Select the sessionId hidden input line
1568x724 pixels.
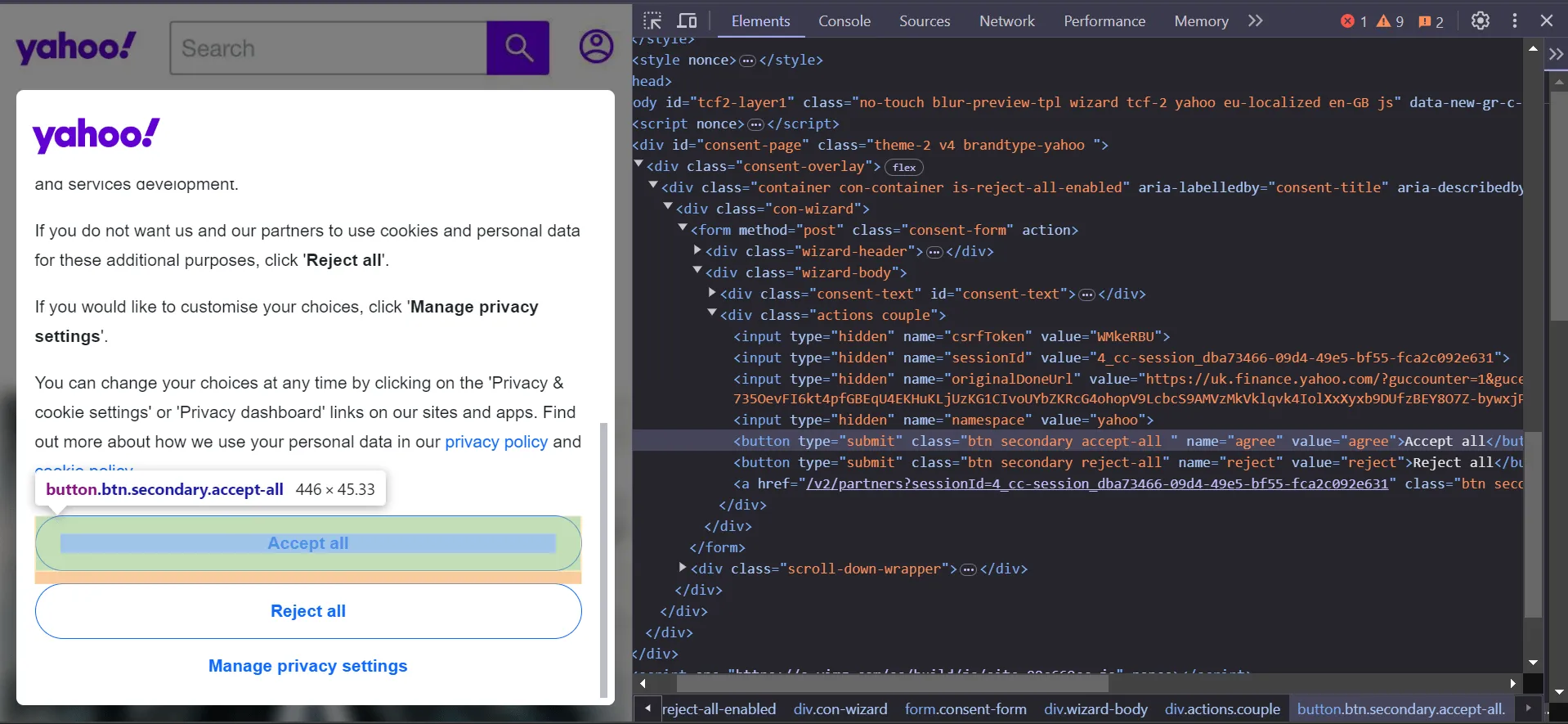coord(1122,358)
